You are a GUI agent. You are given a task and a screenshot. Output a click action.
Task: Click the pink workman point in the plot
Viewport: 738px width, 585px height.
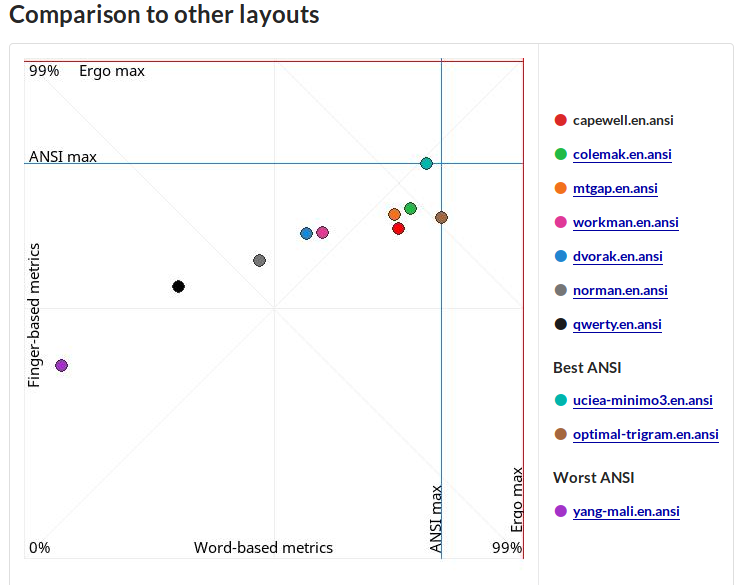click(x=322, y=233)
